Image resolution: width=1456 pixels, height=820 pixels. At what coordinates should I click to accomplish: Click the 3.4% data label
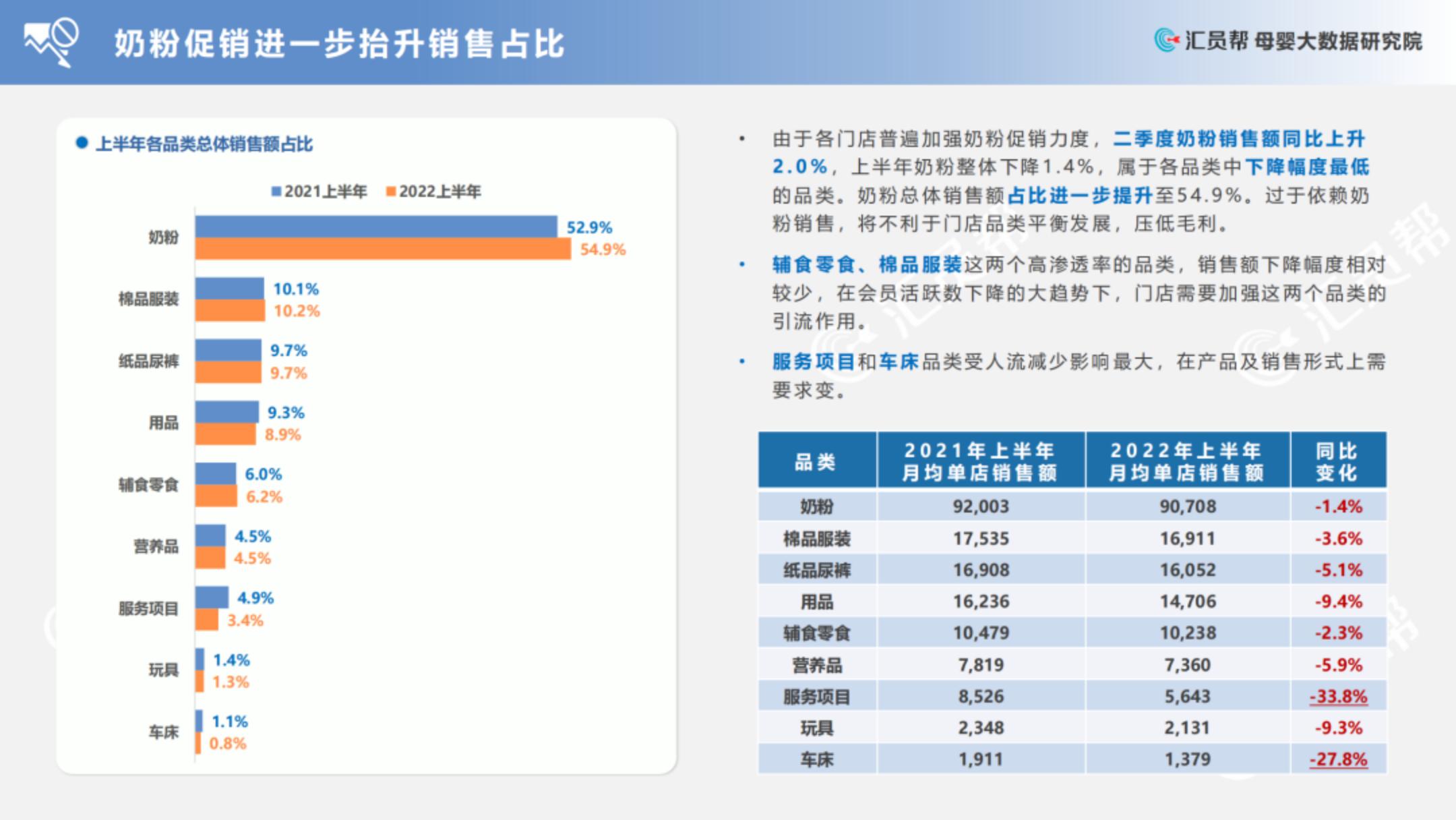(x=245, y=620)
